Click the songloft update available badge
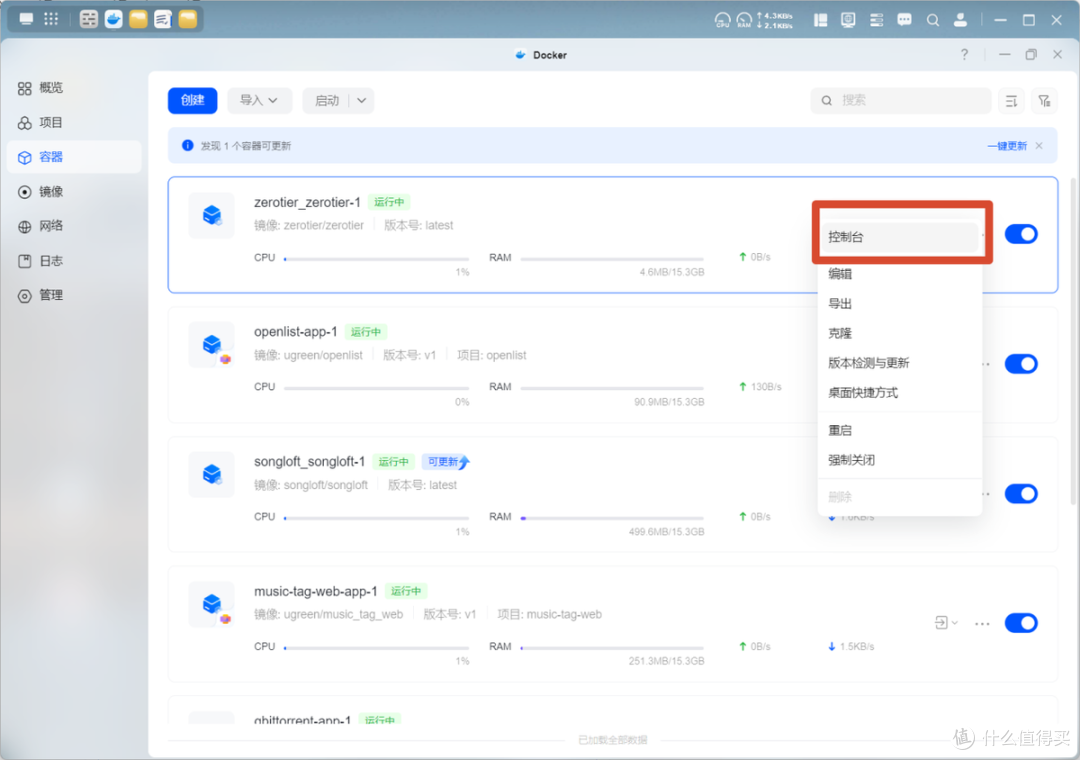The width and height of the screenshot is (1080, 760). tap(446, 462)
